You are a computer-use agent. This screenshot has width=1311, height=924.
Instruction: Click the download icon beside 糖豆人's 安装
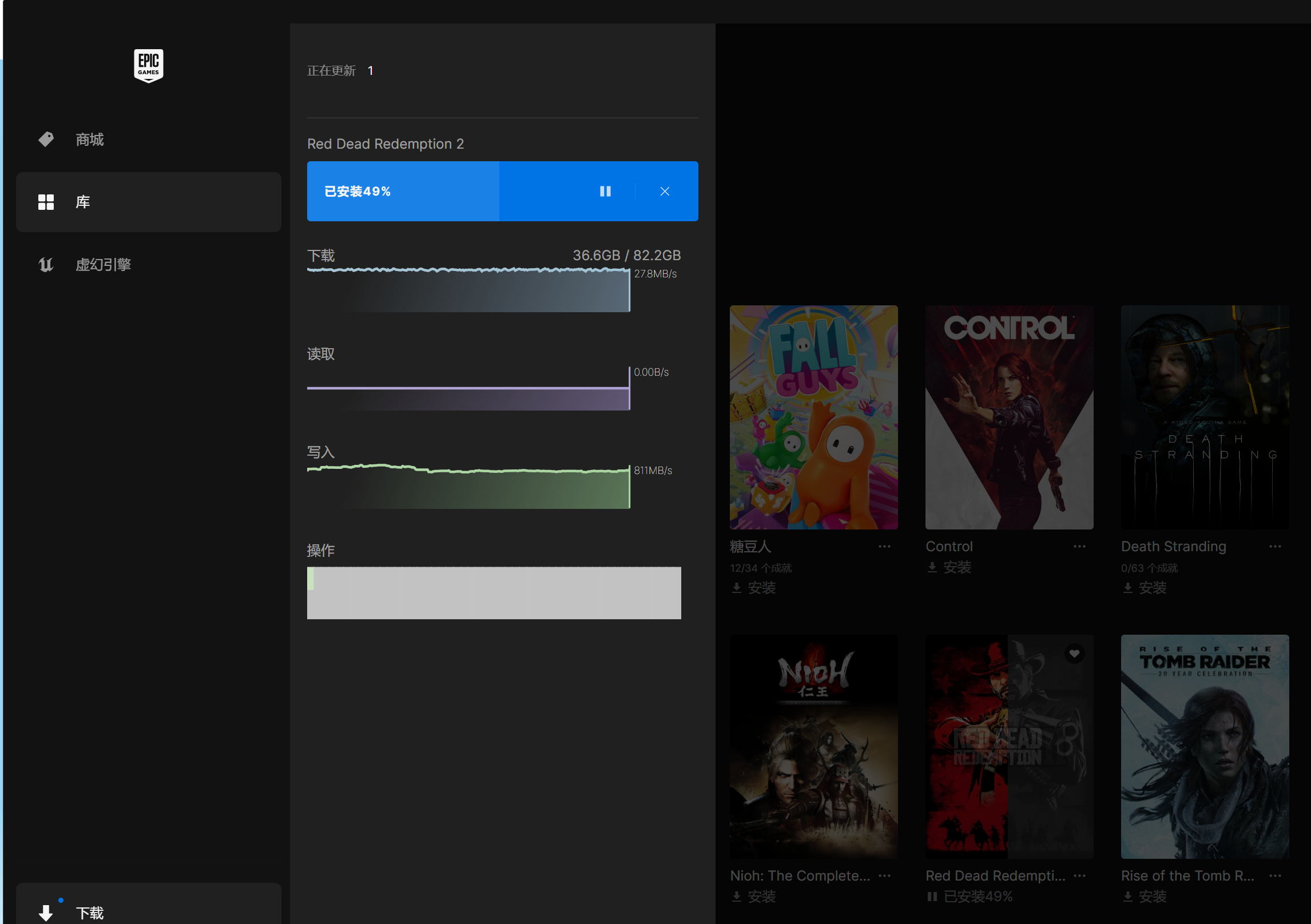click(x=737, y=588)
